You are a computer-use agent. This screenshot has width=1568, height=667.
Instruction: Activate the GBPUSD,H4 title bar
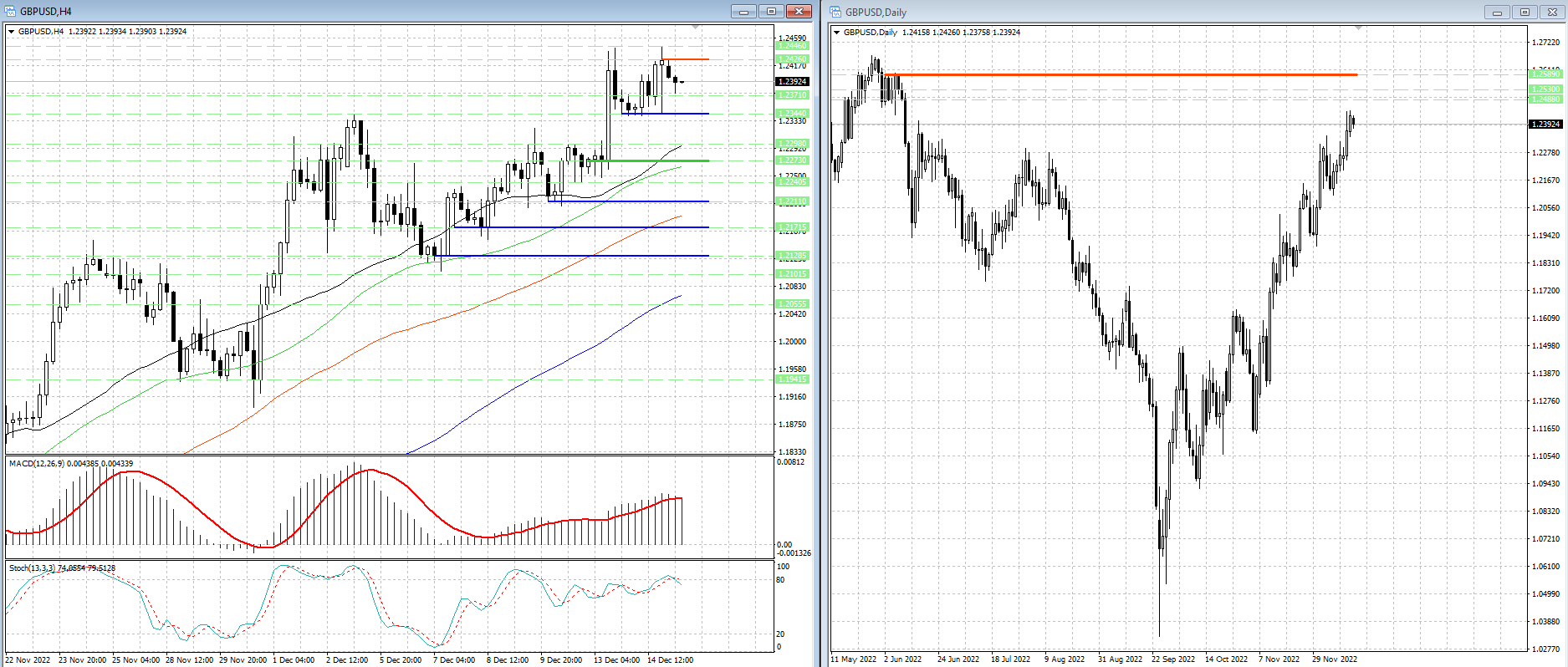335,11
